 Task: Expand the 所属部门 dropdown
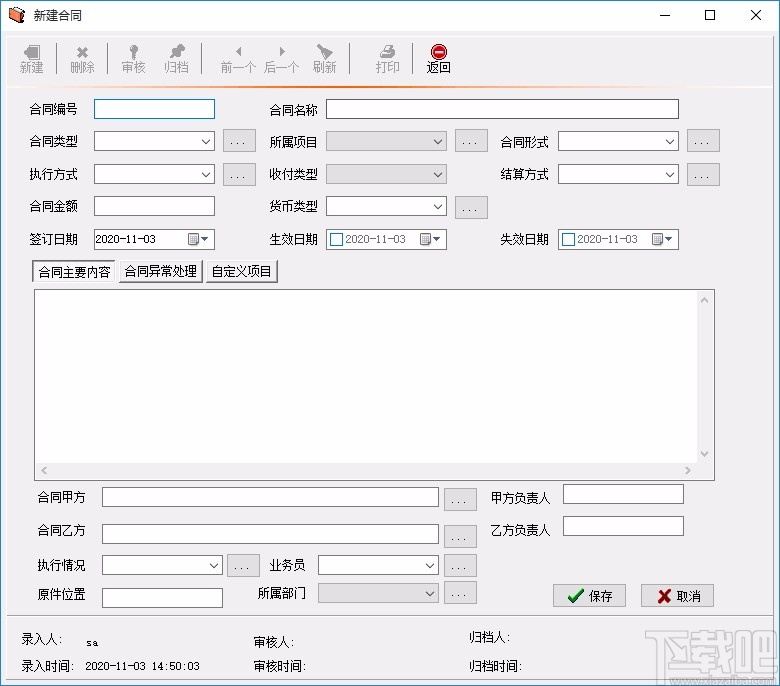(430, 593)
